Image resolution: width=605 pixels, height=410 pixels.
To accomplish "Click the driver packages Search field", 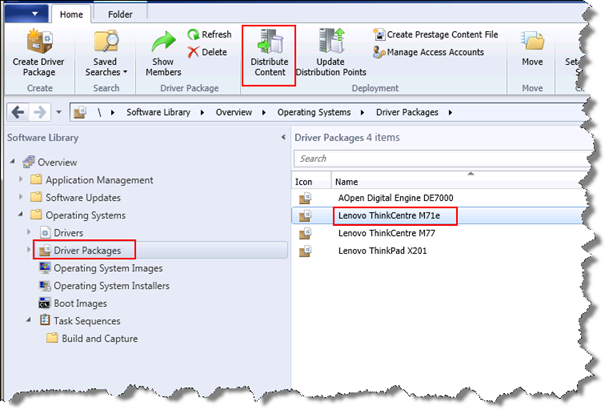I will [x=442, y=159].
